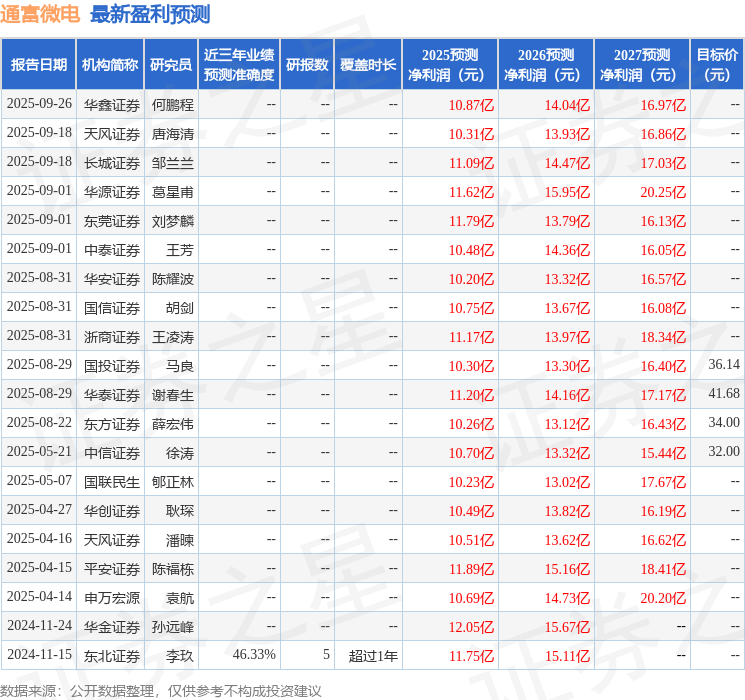Select the 2025-09-26 report date cell
Screen dimensions: 745x700
click(39, 104)
